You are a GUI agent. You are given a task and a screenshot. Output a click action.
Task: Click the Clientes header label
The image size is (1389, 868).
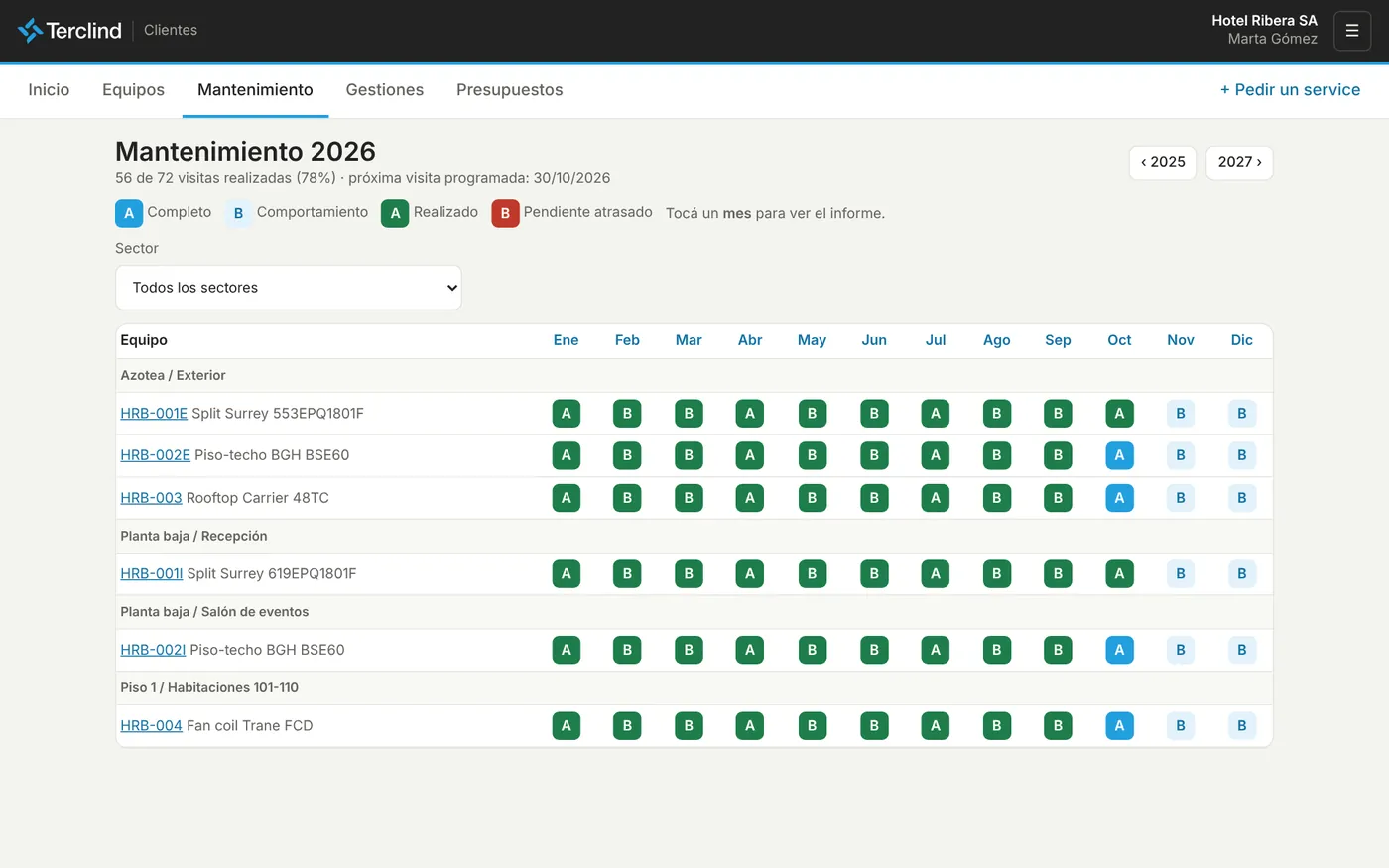(171, 30)
